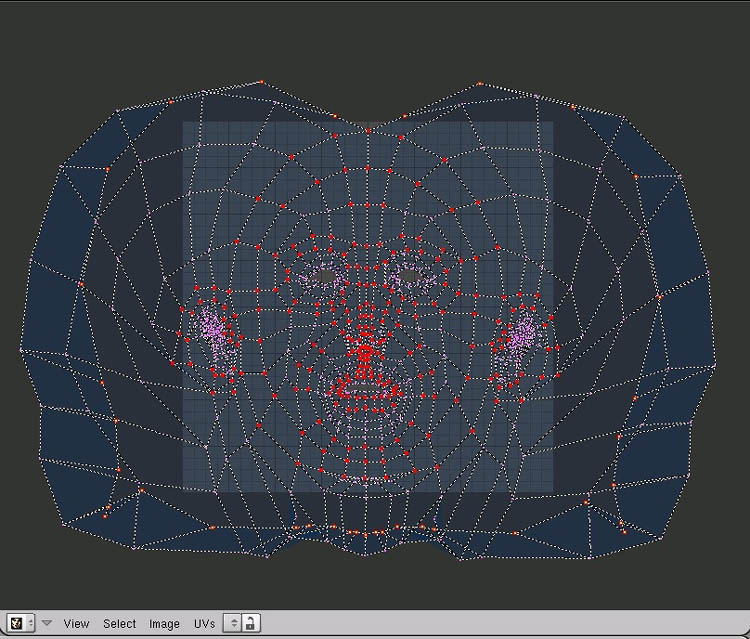Toggle the lock icon in header
Image resolution: width=750 pixels, height=639 pixels.
click(x=250, y=623)
